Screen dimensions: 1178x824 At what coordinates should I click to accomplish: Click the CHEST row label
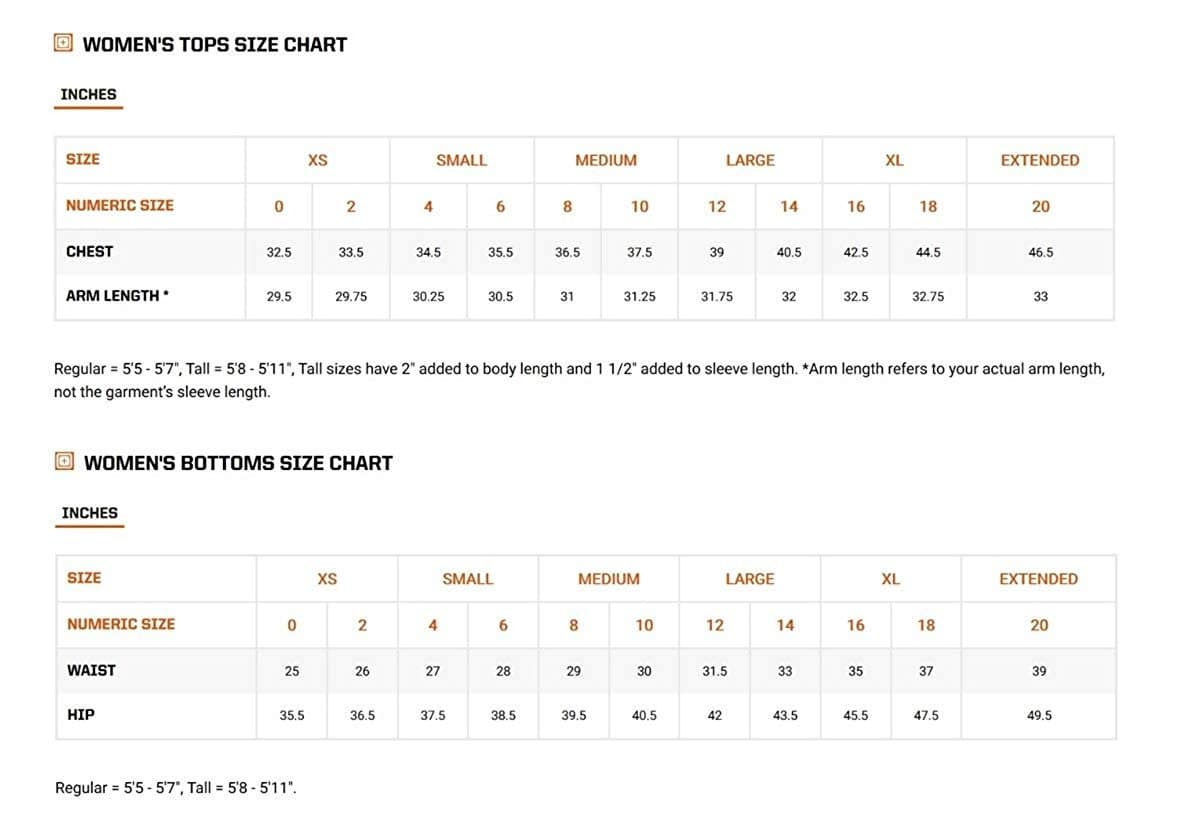point(89,252)
